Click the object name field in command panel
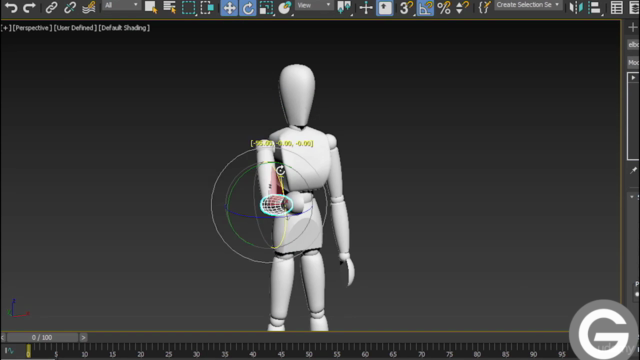This screenshot has height=360, width=640. coord(633,45)
